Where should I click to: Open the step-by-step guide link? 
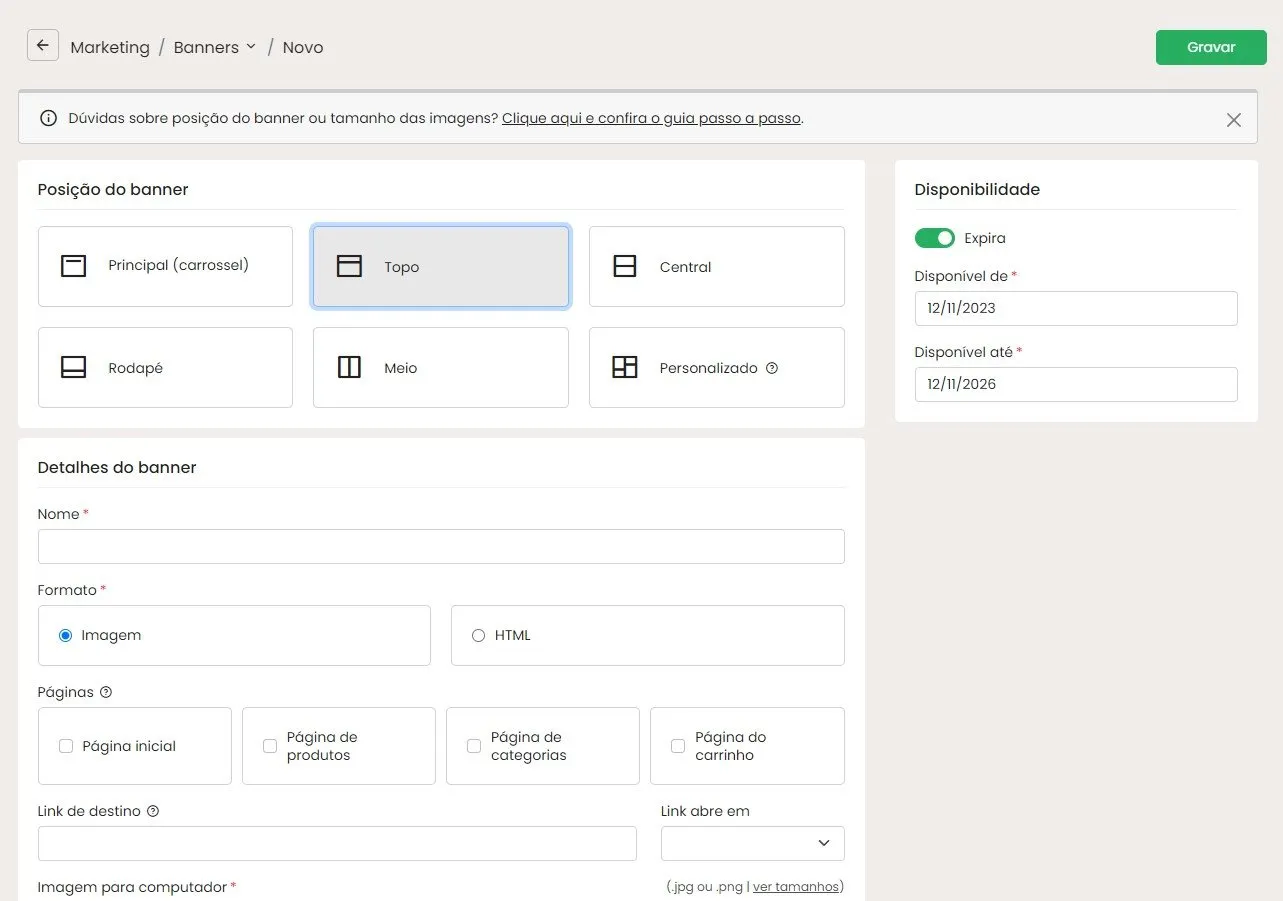tap(652, 118)
